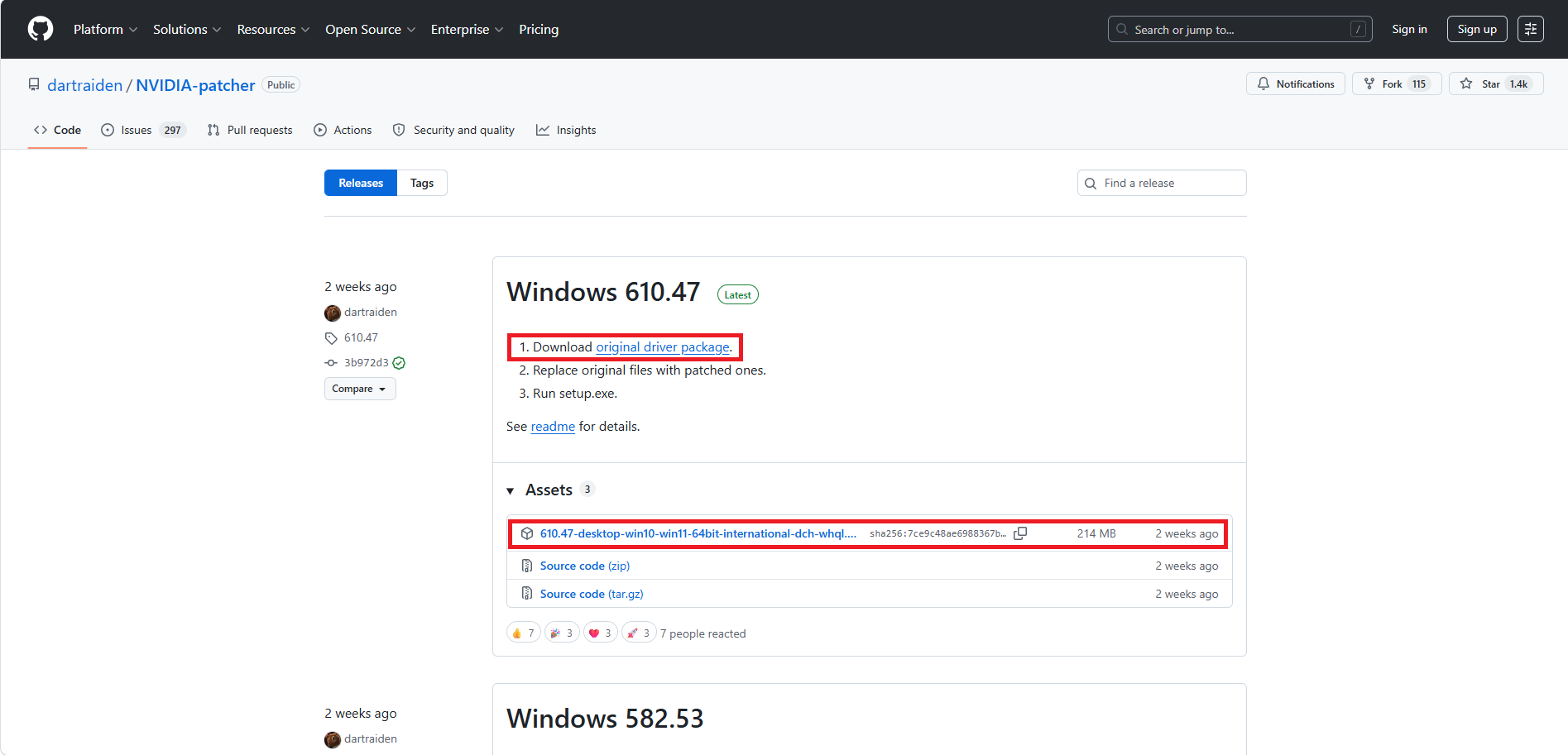1568x755 pixels.
Task: Download Source code (tar.gz)
Action: pos(592,594)
